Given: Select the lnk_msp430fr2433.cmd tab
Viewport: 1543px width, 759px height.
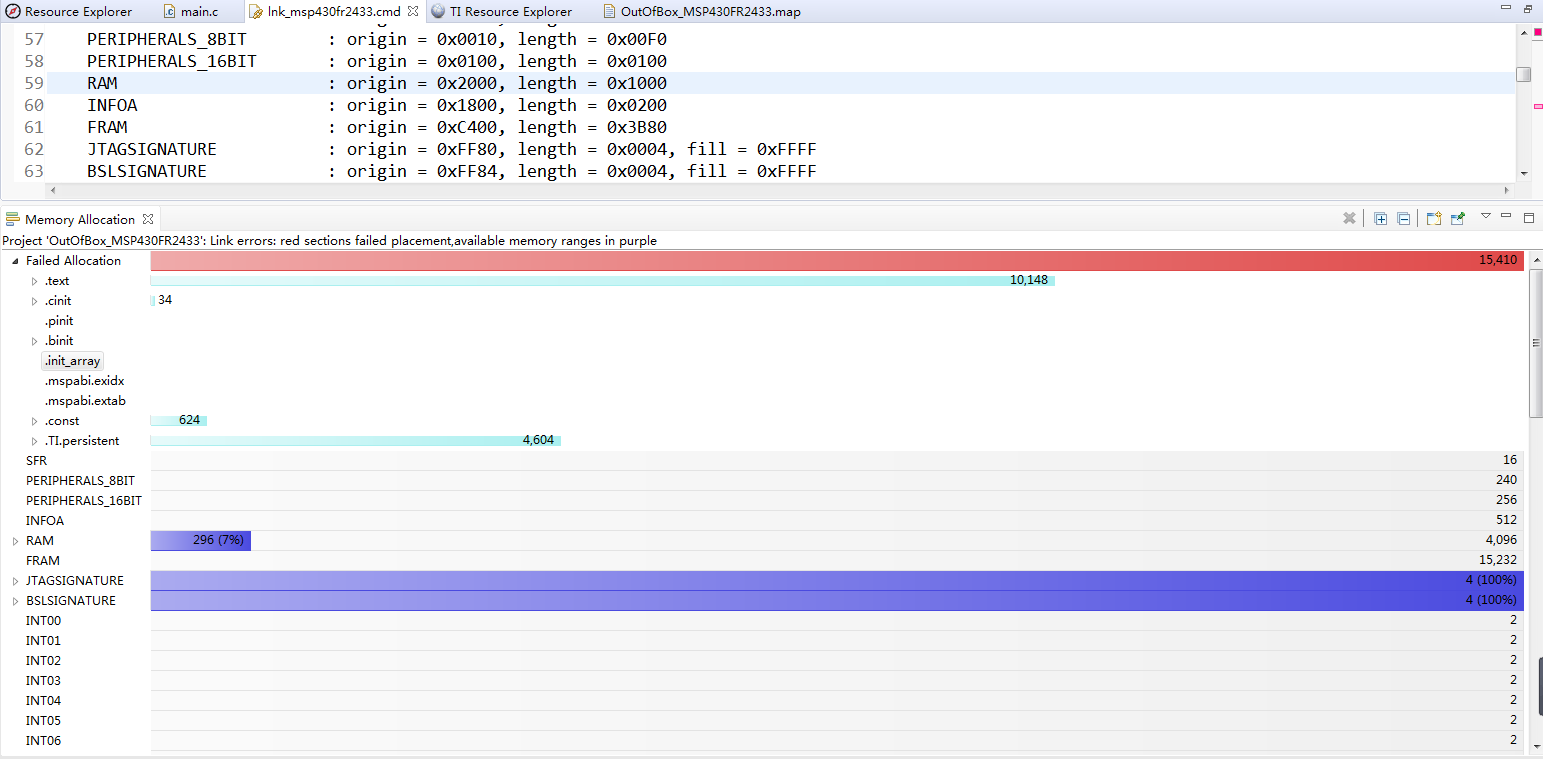Looking at the screenshot, I should [x=334, y=12].
